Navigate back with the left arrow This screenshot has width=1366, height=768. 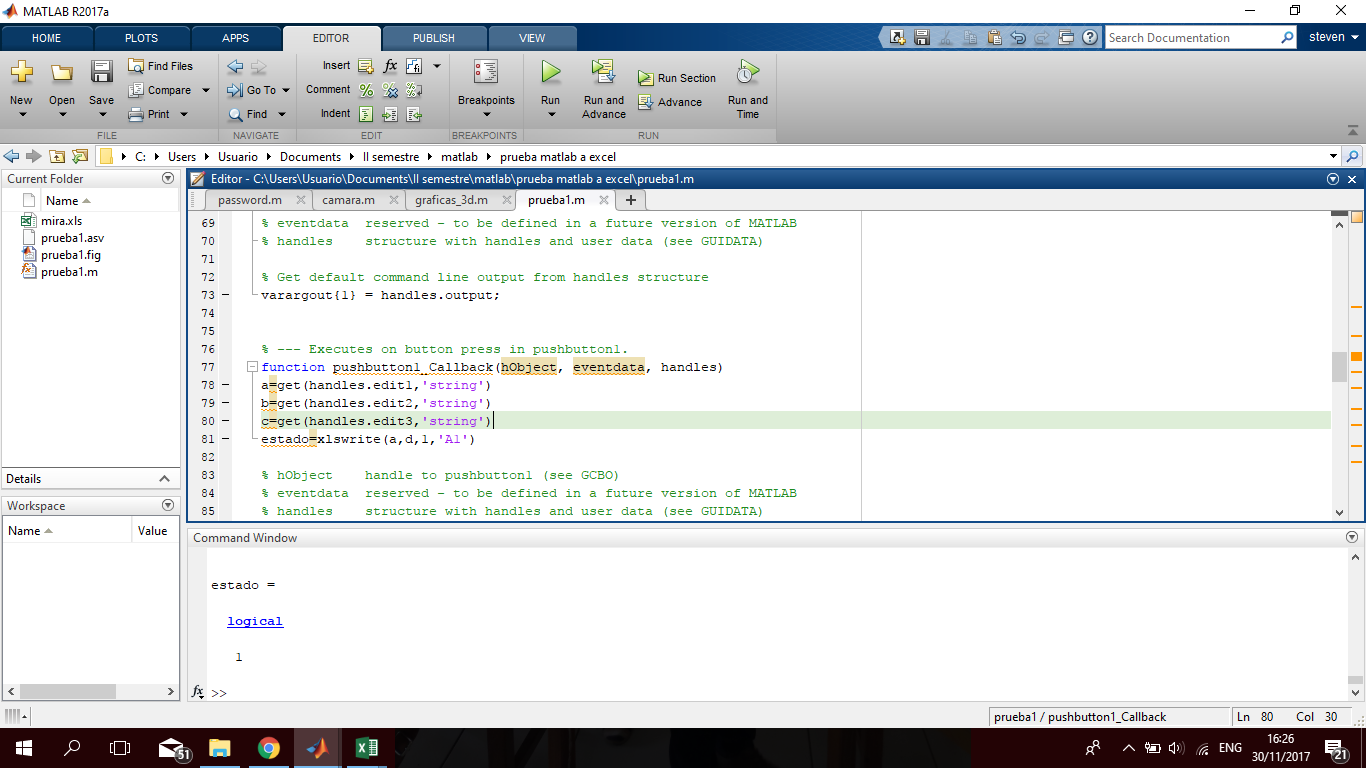[235, 67]
